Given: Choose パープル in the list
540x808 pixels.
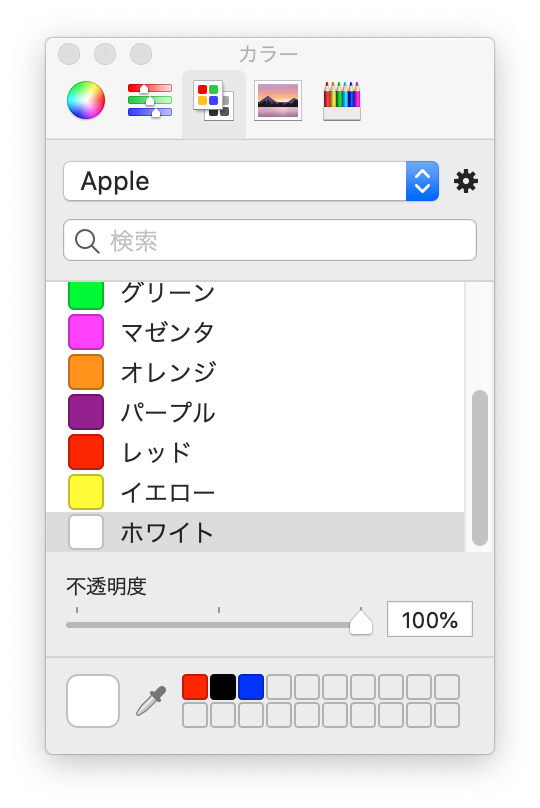Looking at the screenshot, I should [x=255, y=412].
